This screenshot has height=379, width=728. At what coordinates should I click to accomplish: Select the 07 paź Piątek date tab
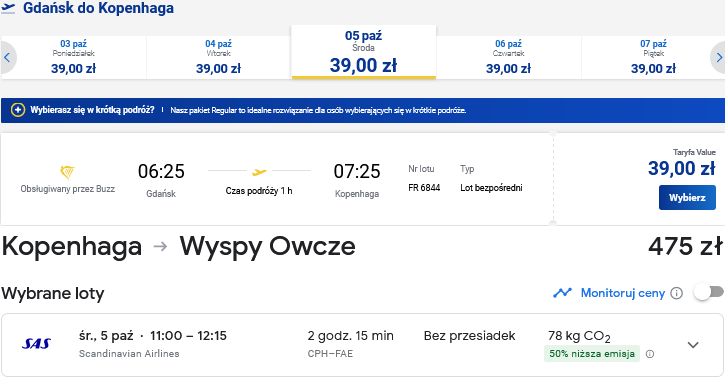tap(653, 58)
